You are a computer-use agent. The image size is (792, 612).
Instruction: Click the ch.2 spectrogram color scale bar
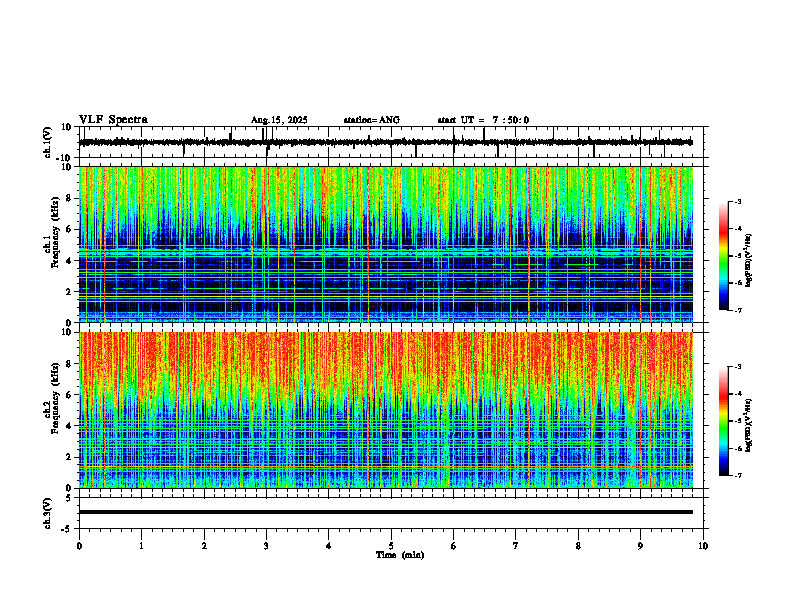point(724,421)
